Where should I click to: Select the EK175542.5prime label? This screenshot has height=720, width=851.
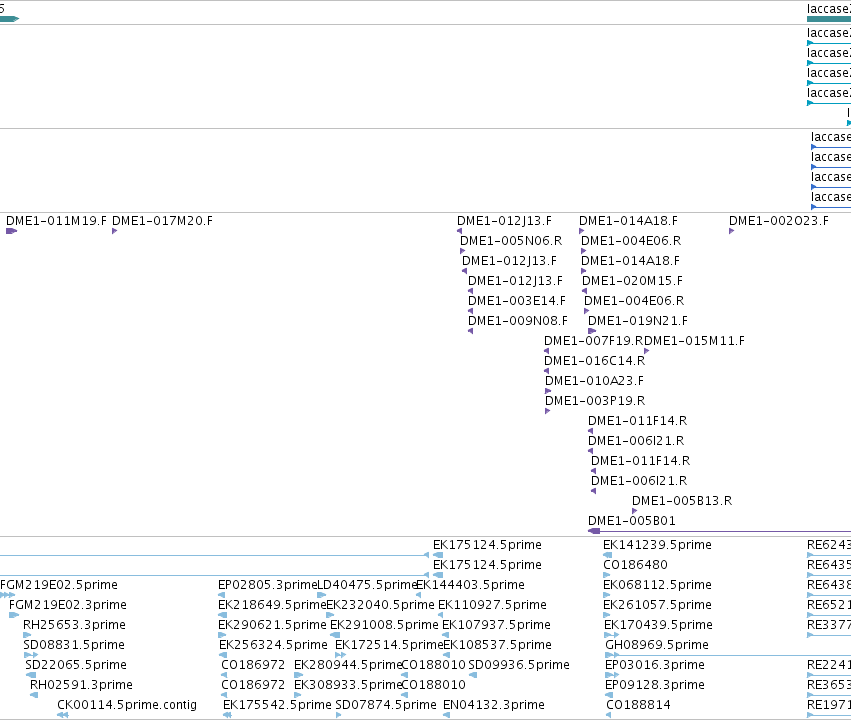(x=277, y=705)
